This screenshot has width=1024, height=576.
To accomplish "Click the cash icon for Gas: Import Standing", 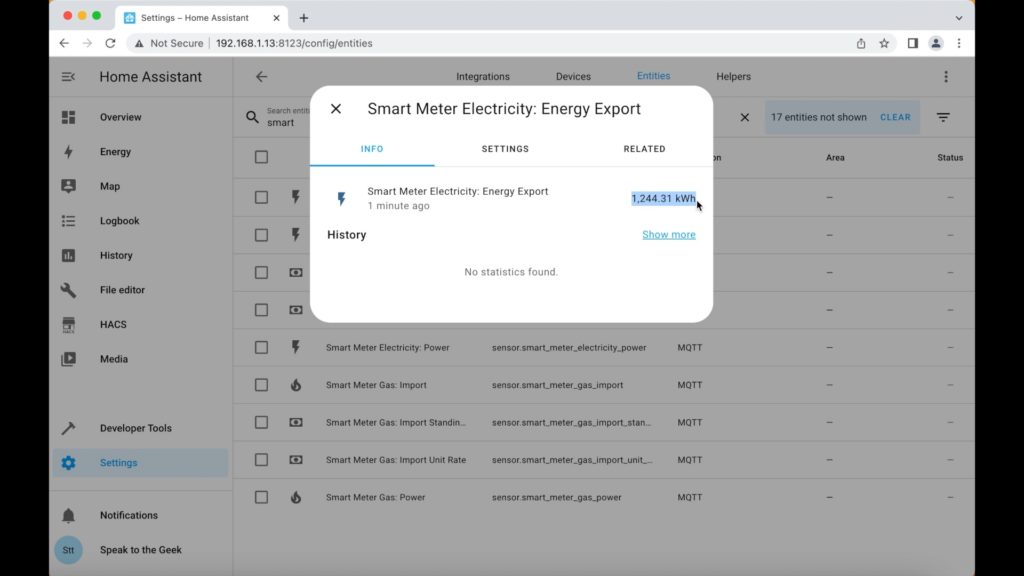I will [296, 423].
